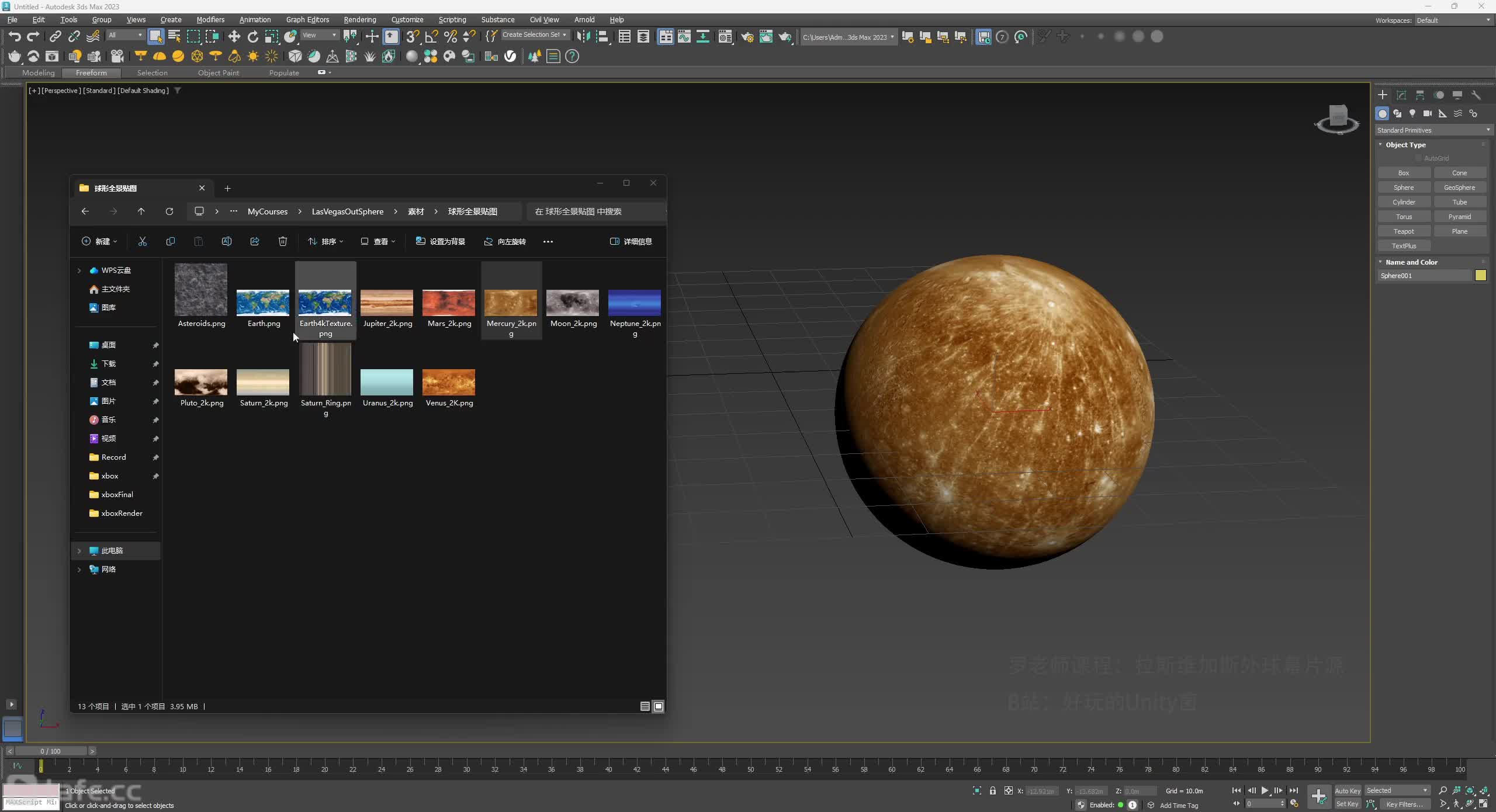Screen dimensions: 1496x812
Task: Collapse the Name and Color rollout
Action: 1411,262
